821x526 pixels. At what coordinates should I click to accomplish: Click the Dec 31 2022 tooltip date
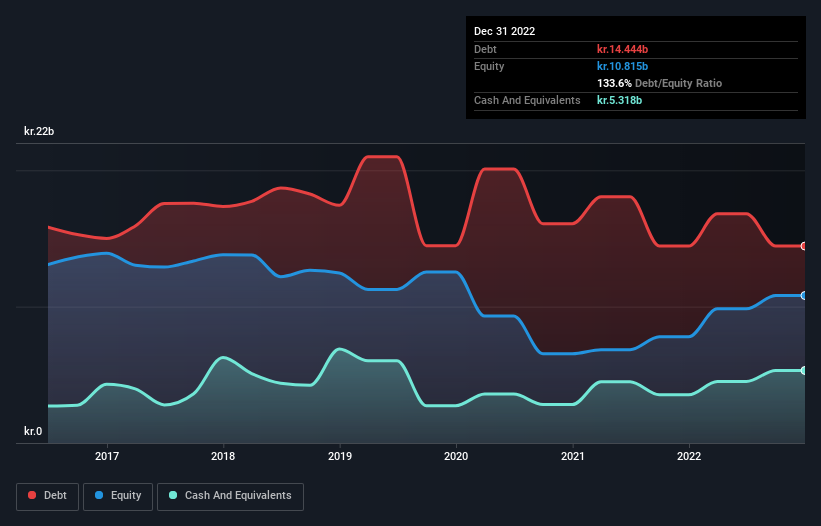click(x=504, y=31)
